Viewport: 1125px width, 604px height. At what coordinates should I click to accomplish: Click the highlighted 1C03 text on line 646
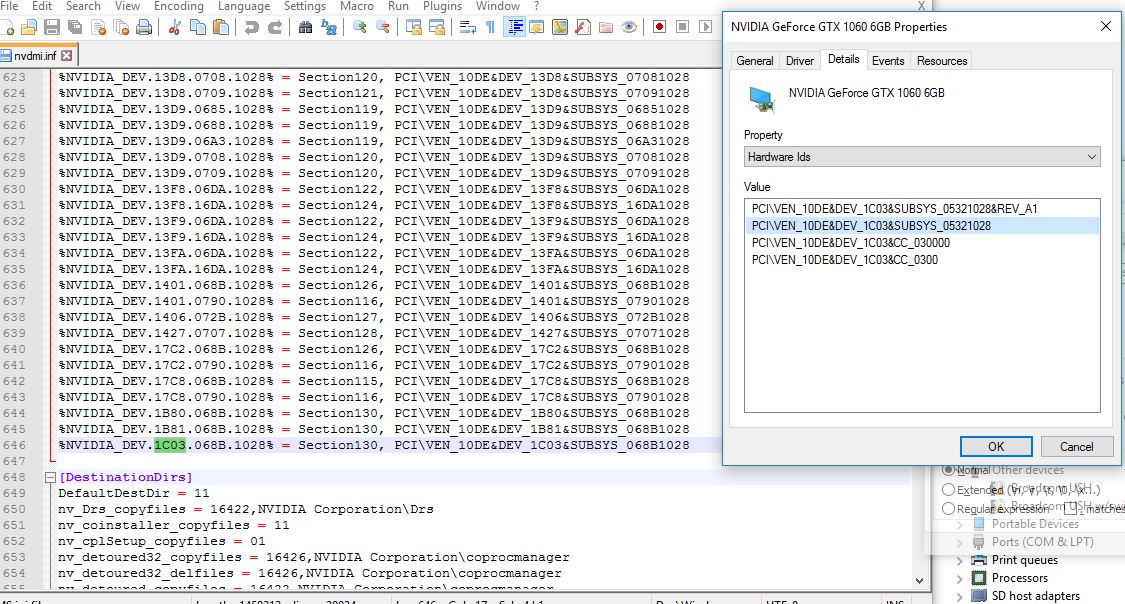click(x=170, y=445)
